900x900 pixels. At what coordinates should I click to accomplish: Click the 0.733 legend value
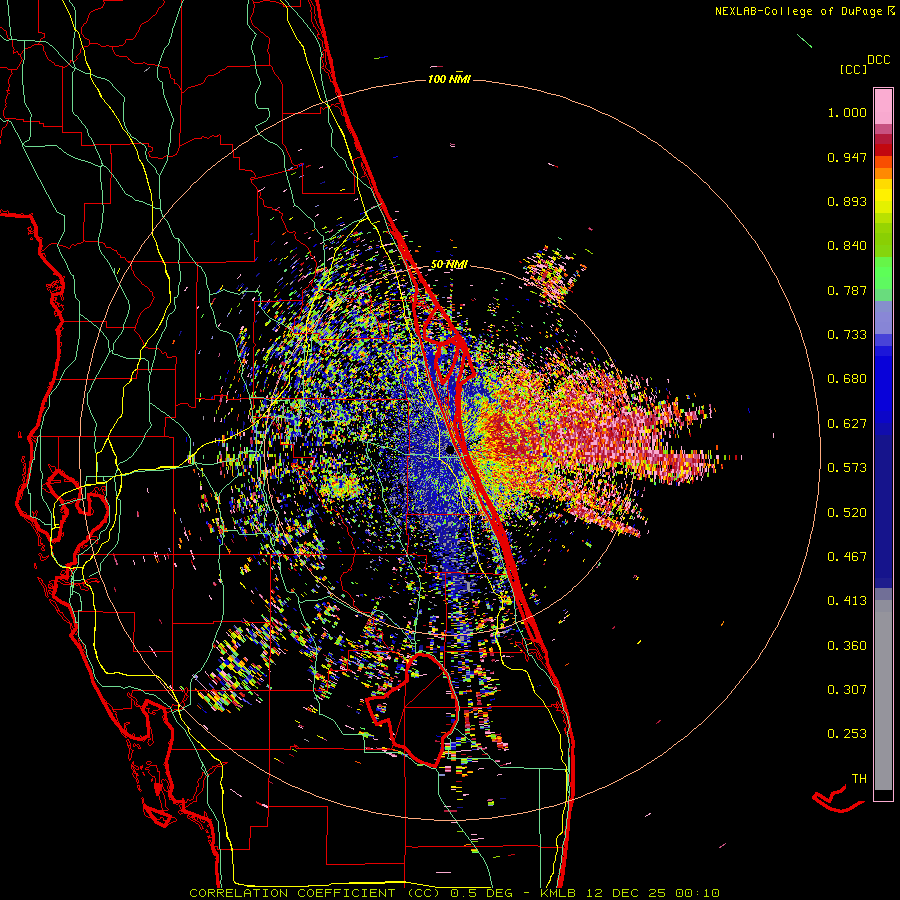[x=847, y=335]
